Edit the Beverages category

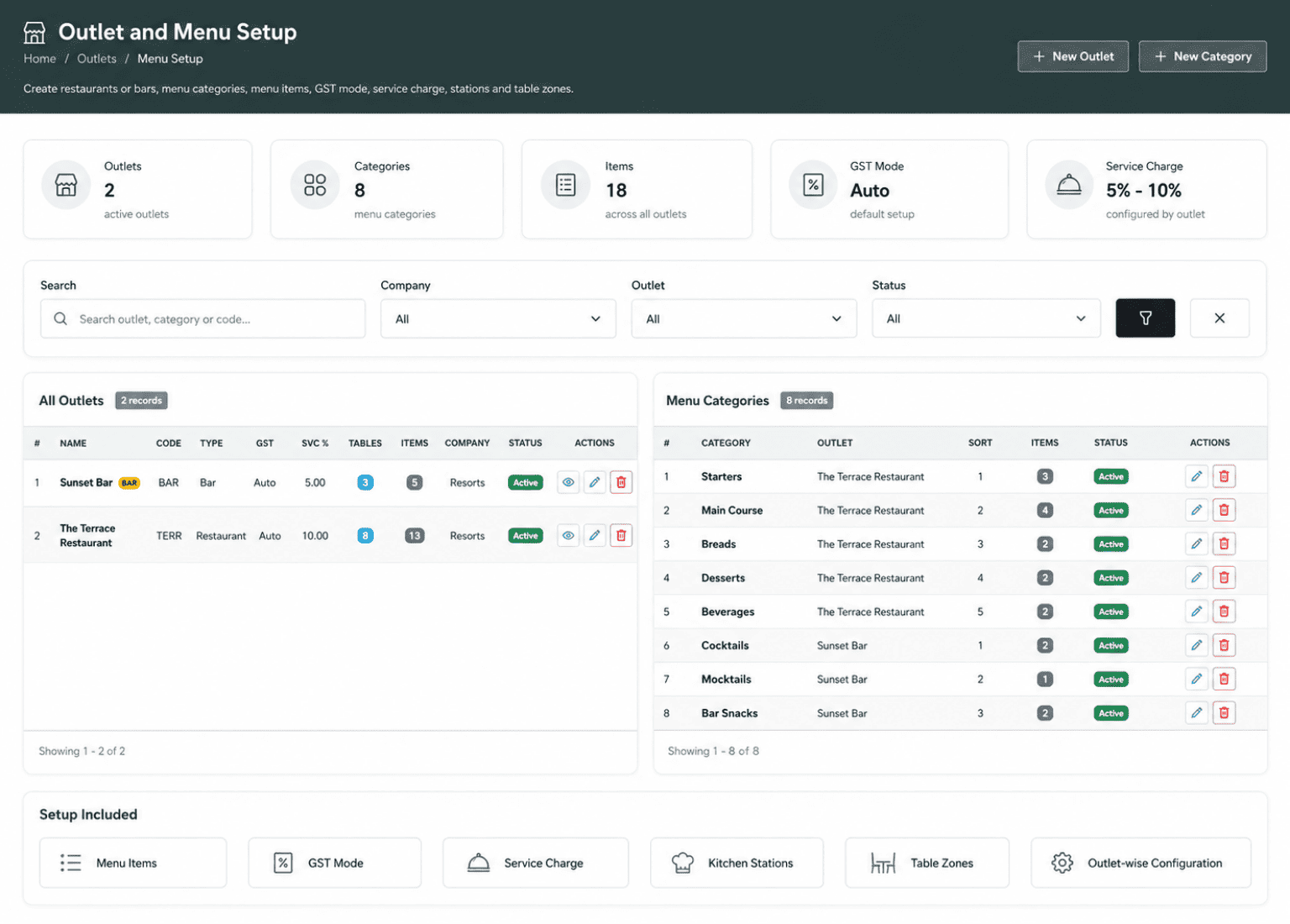tap(1197, 612)
